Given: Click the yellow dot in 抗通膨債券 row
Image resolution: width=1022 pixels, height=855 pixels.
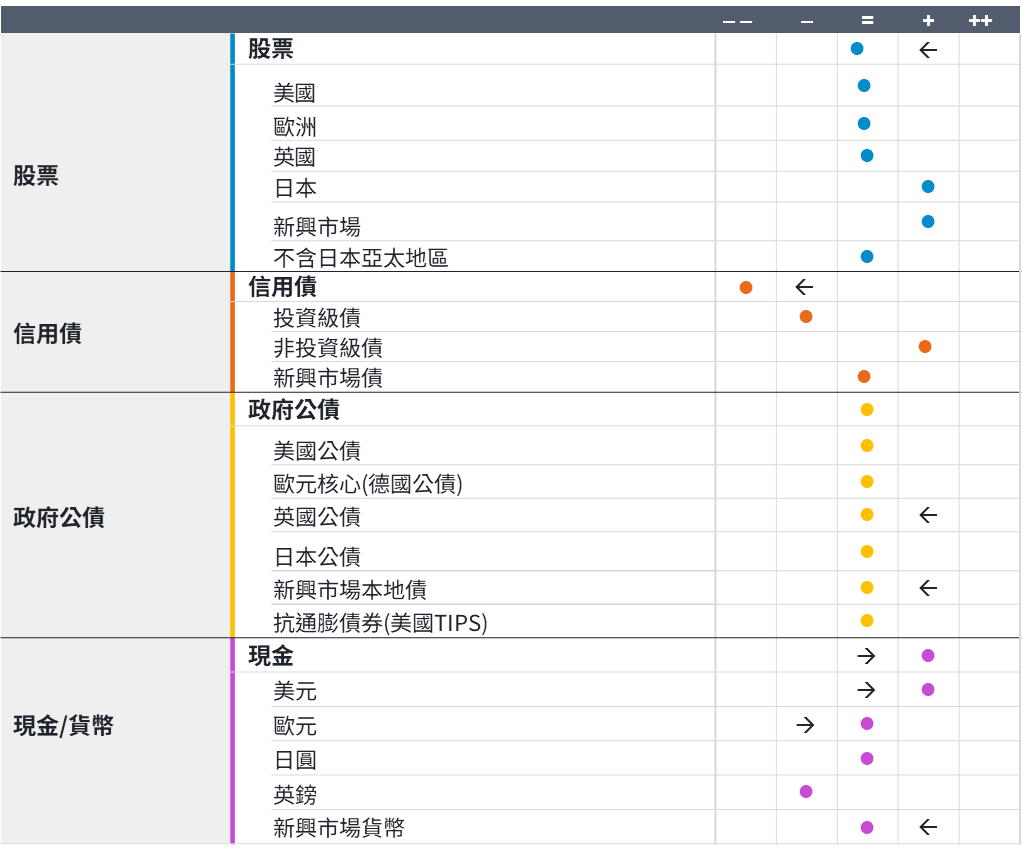Looking at the screenshot, I should coord(867,620).
